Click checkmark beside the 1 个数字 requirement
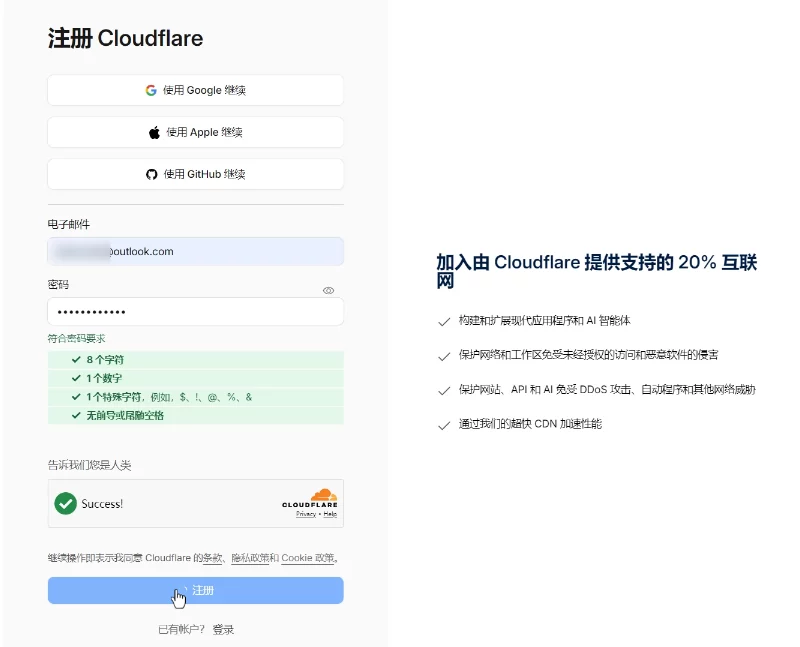 click(76, 378)
